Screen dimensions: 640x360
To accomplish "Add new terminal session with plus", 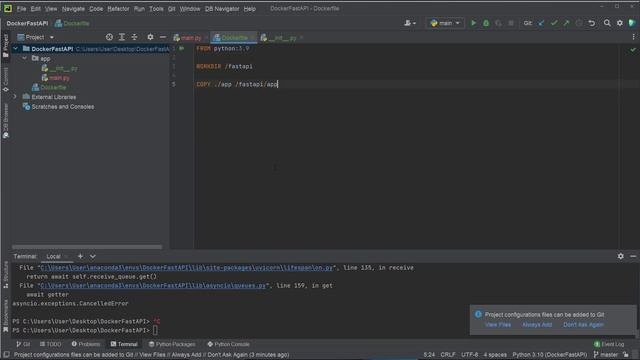I will point(80,256).
